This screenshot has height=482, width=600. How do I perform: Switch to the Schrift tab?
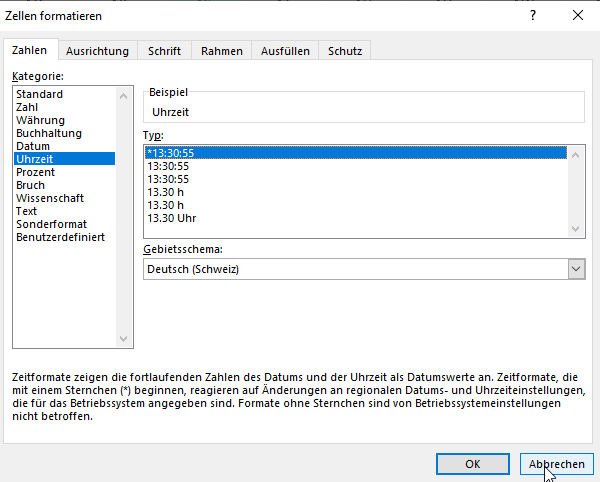point(164,51)
